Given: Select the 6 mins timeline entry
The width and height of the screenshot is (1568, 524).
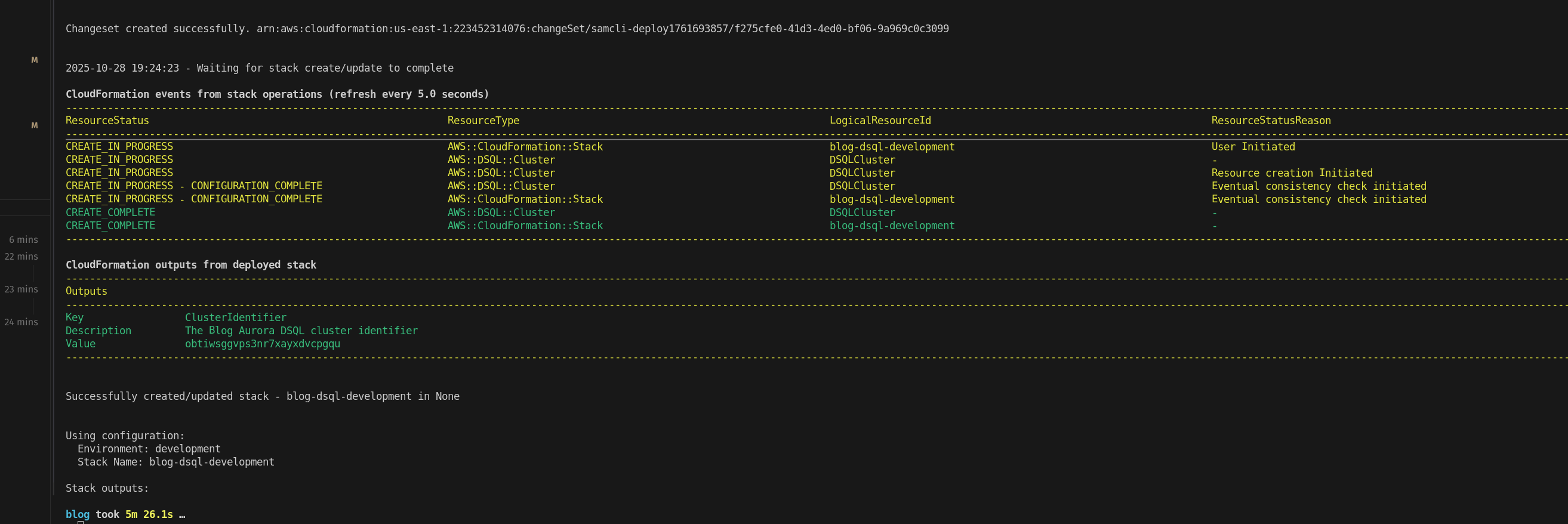Looking at the screenshot, I should tap(23, 240).
